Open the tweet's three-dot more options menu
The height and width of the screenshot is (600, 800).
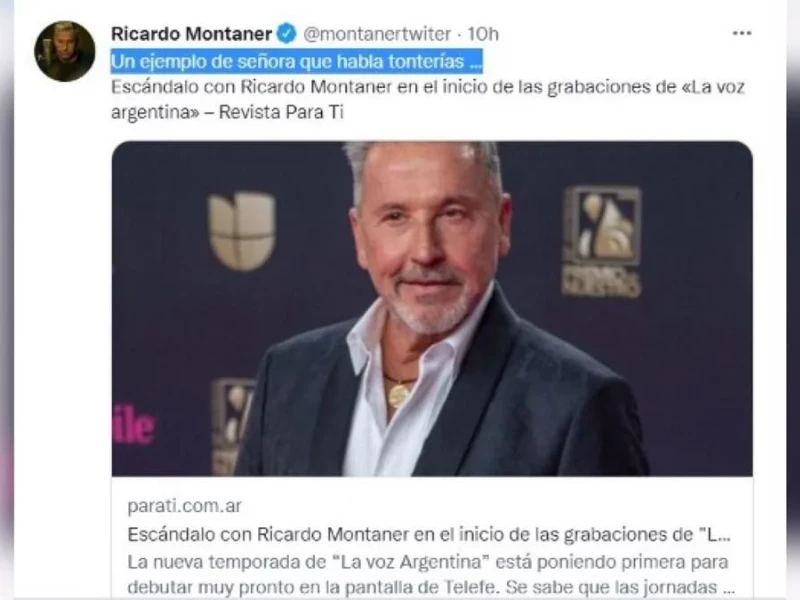[x=741, y=33]
